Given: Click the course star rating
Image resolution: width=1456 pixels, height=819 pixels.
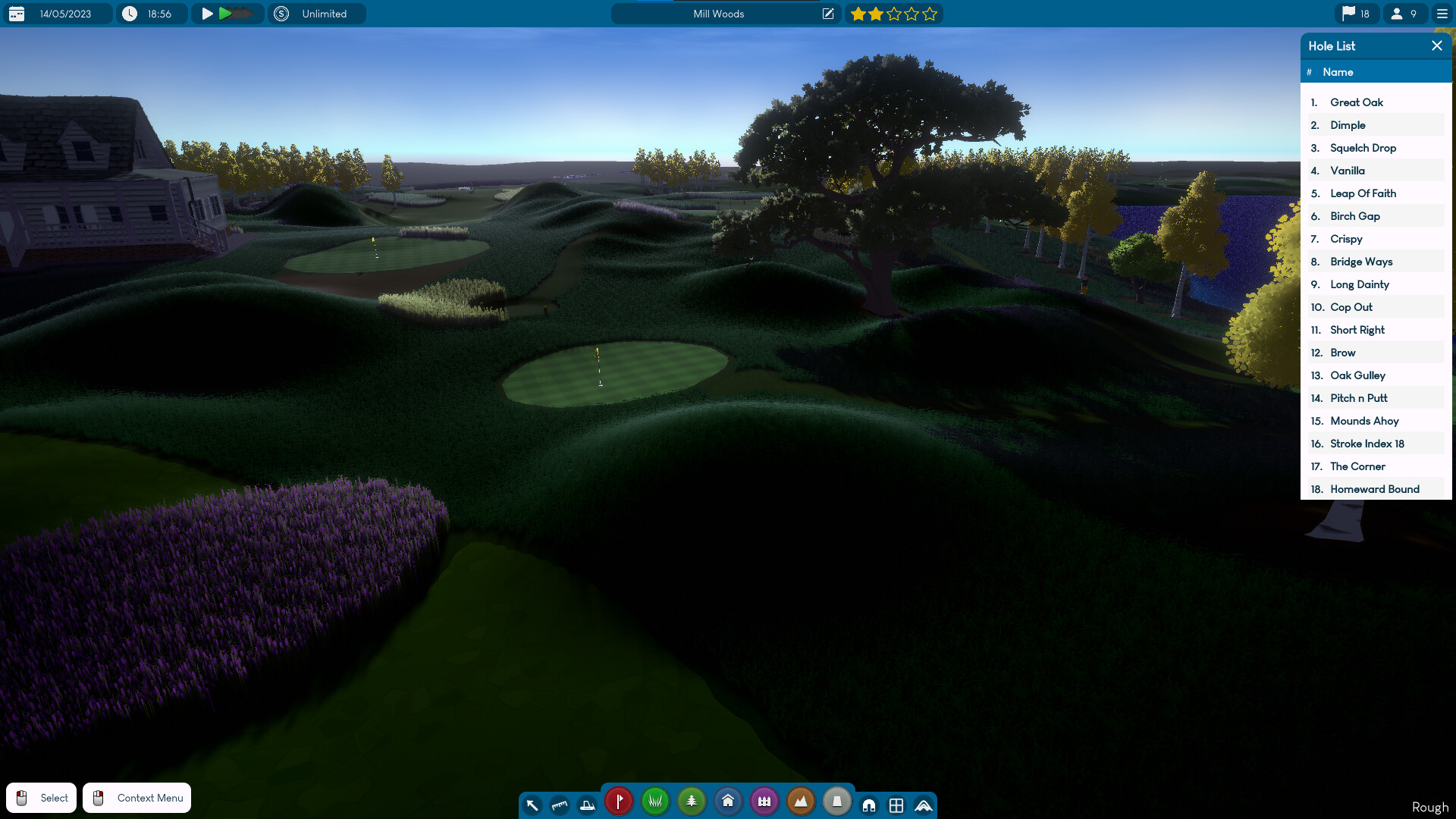Looking at the screenshot, I should [893, 14].
